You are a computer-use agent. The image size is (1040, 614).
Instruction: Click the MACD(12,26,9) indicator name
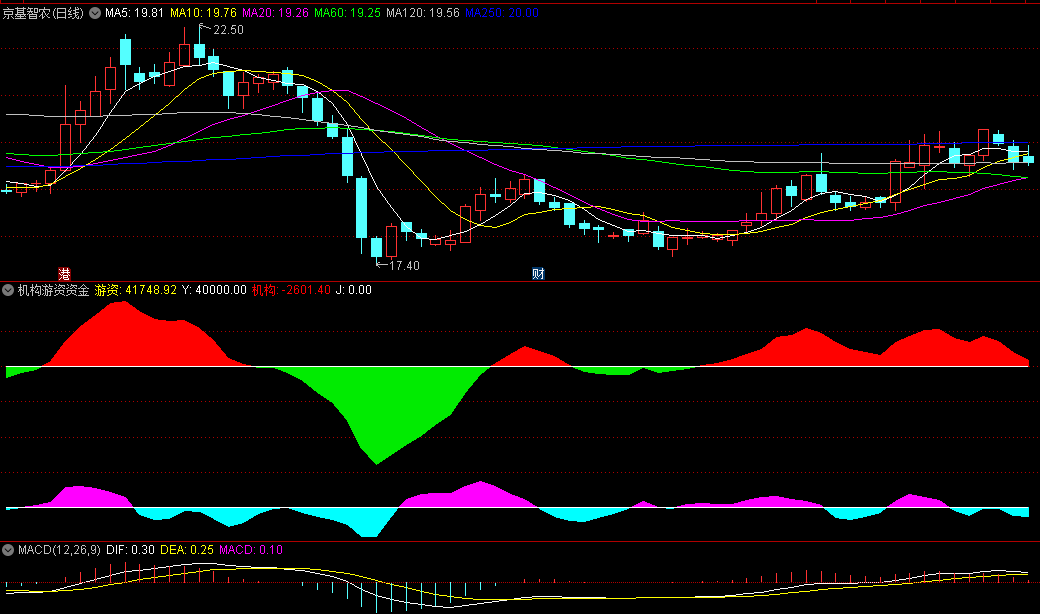coord(59,550)
